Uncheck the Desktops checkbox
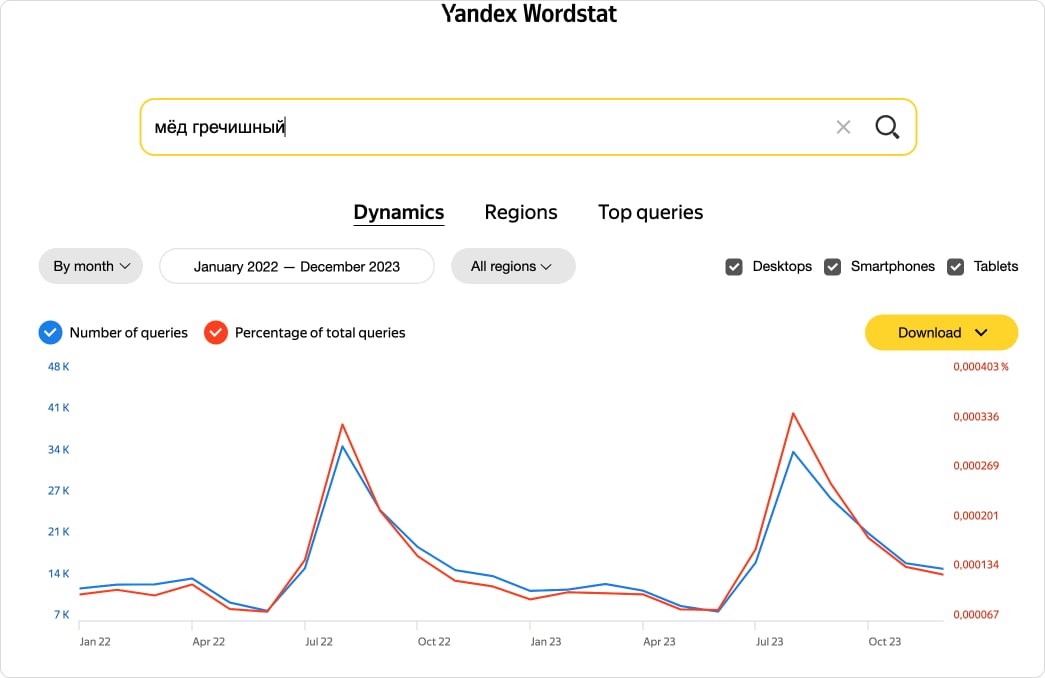The width and height of the screenshot is (1045, 678). [x=734, y=267]
